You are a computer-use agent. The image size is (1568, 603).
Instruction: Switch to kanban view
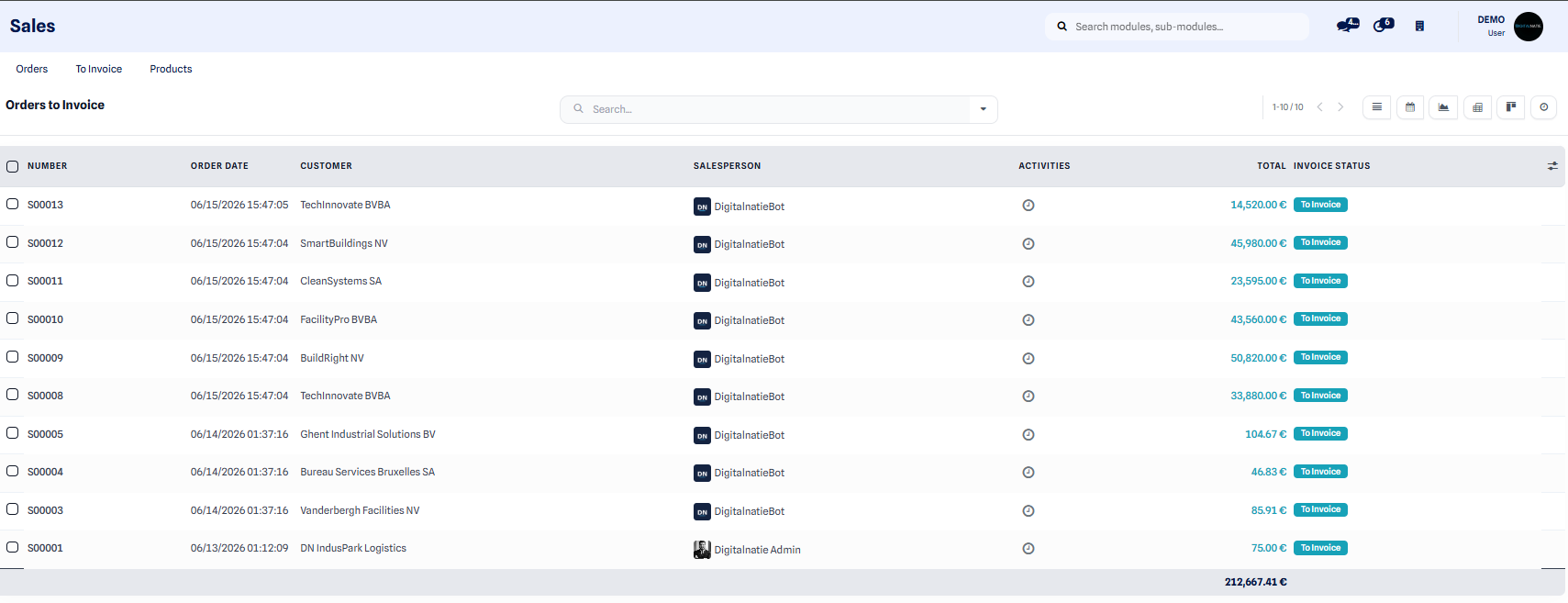pyautogui.click(x=1510, y=107)
